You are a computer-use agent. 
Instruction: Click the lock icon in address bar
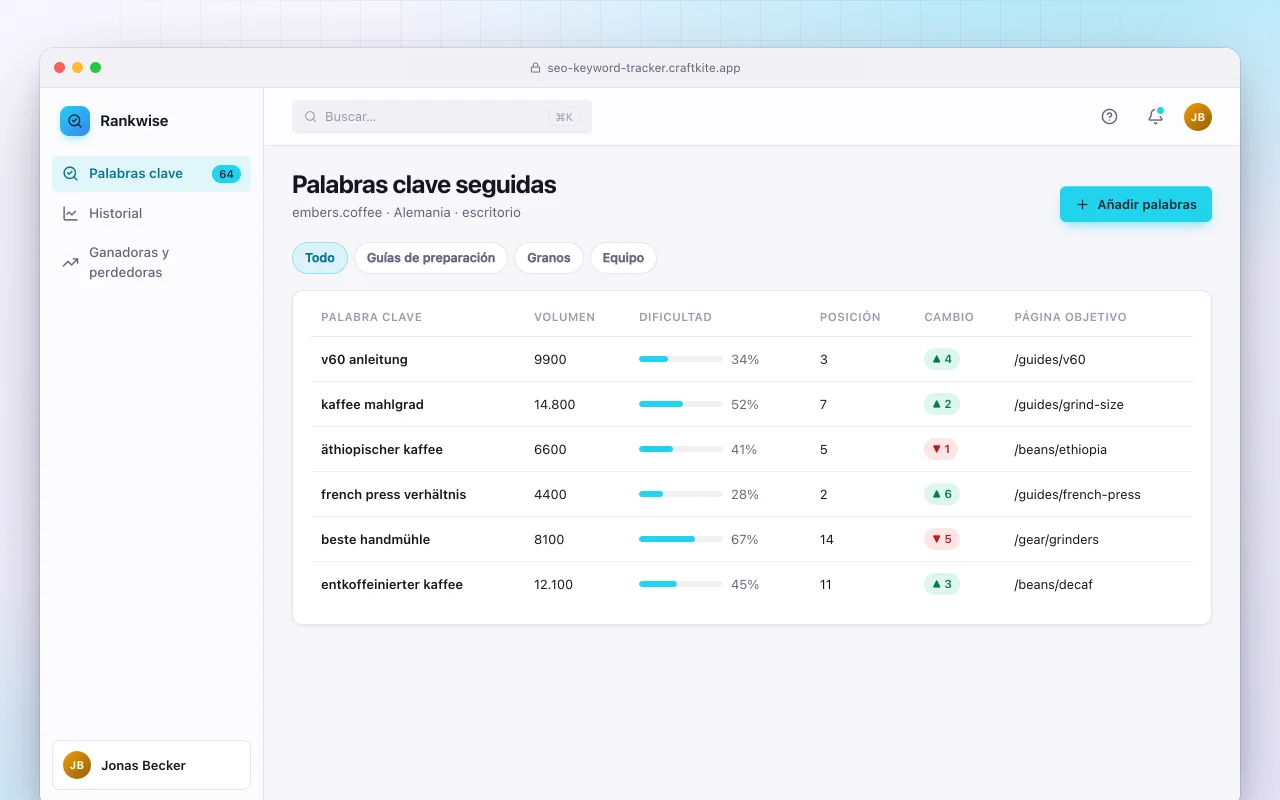pyautogui.click(x=535, y=68)
